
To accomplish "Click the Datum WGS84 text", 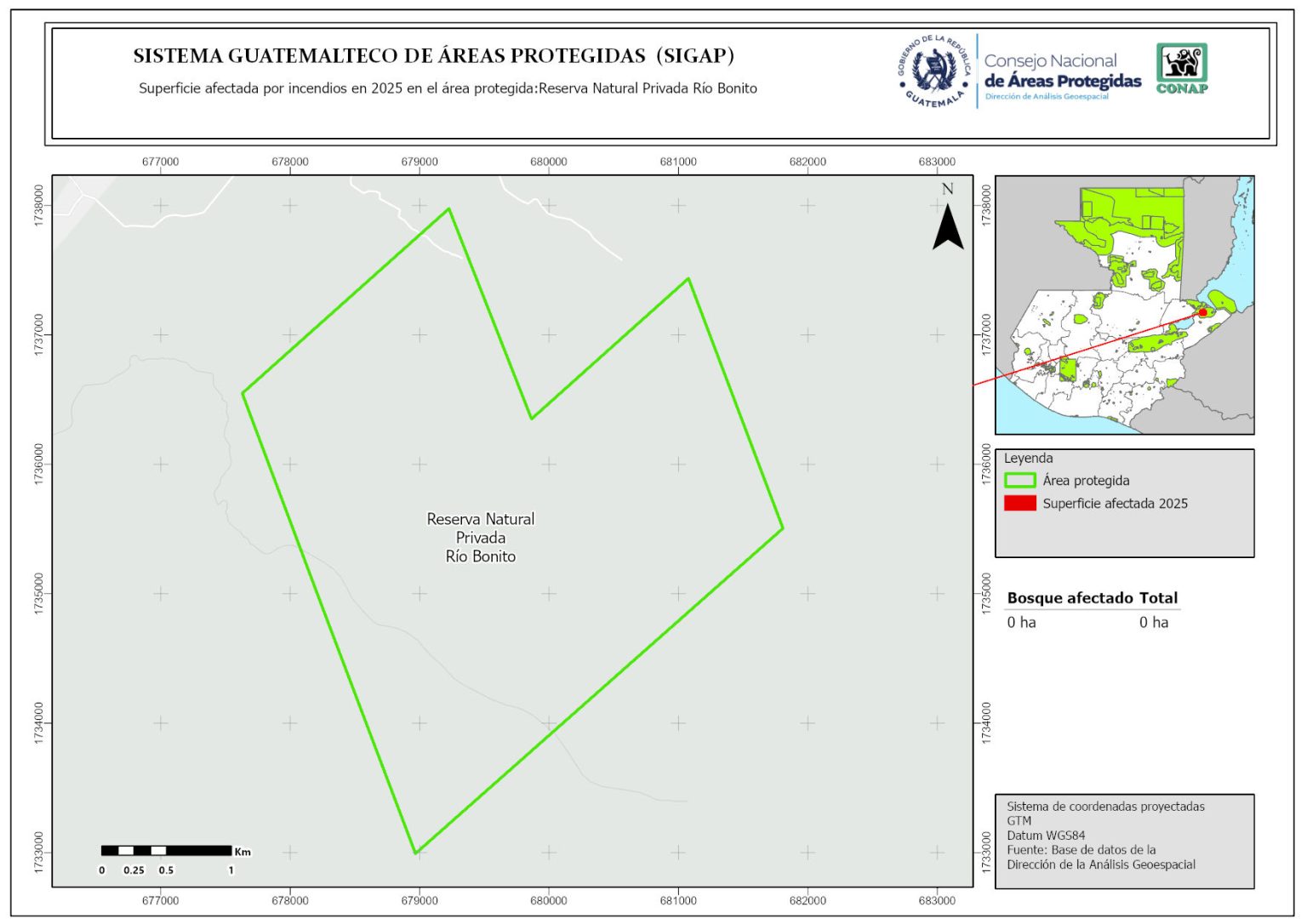I will click(1046, 836).
